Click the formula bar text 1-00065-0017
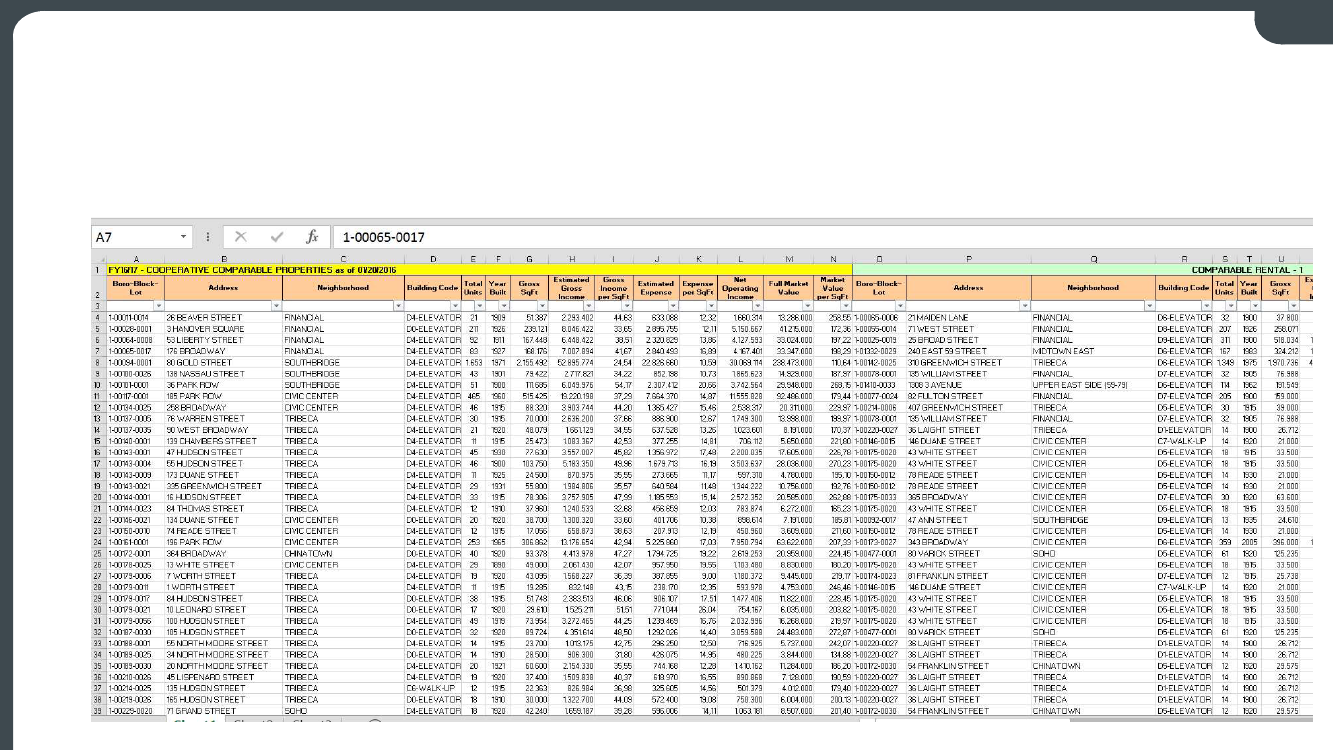 click(x=383, y=237)
